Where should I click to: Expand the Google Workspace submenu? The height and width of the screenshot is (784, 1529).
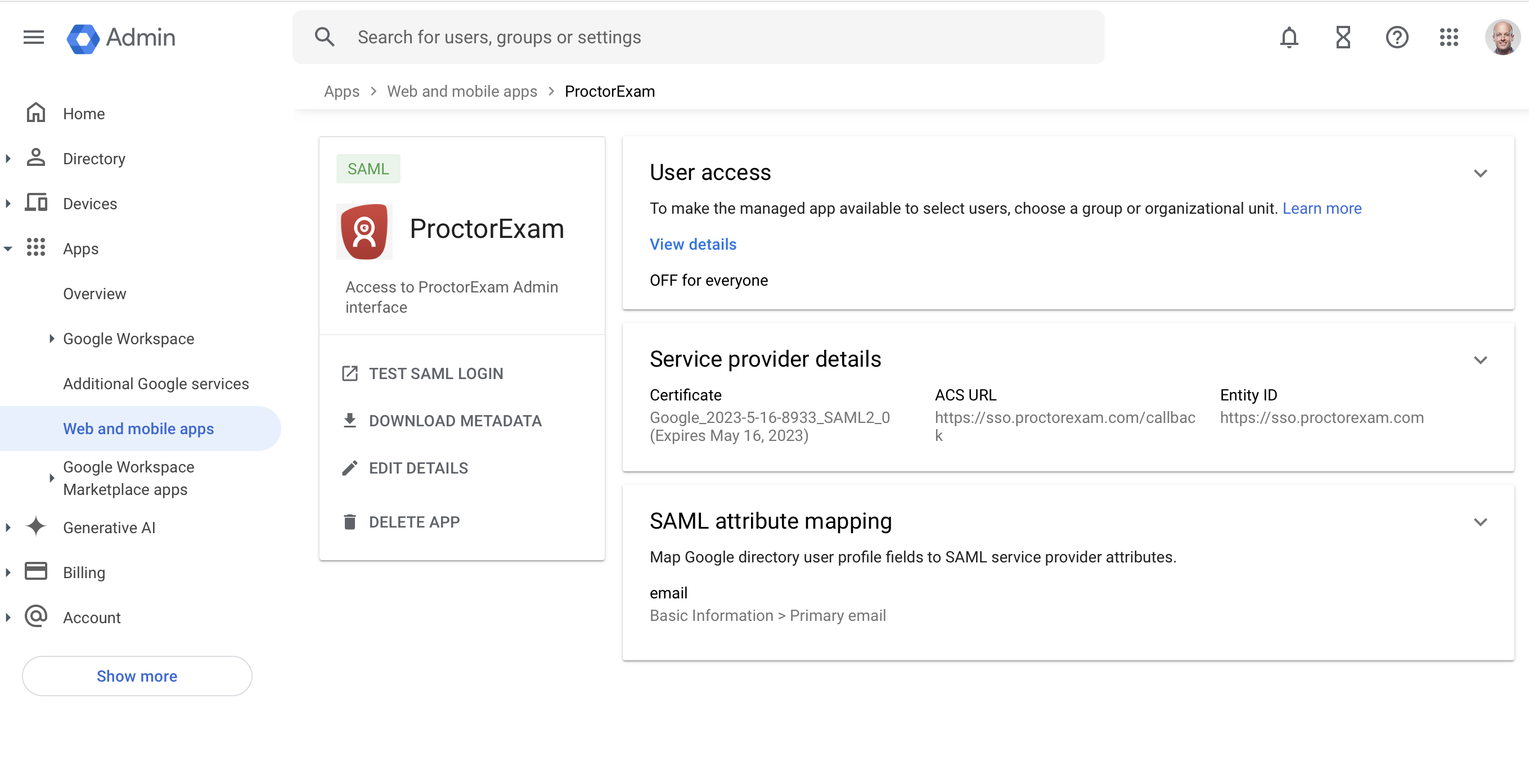point(52,339)
